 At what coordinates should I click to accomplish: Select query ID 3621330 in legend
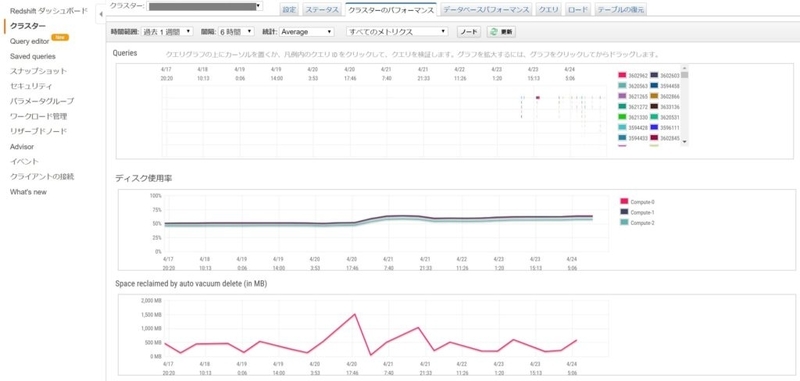pos(638,117)
